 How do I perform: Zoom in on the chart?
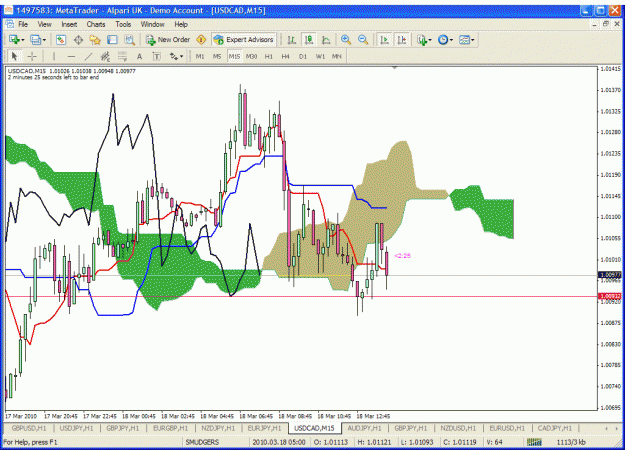[x=346, y=39]
